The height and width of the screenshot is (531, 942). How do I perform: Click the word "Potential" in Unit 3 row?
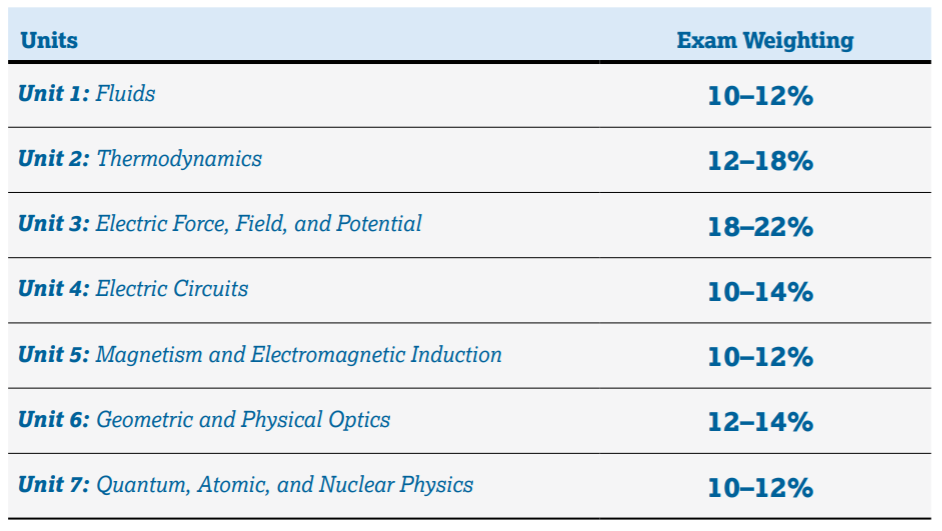tap(378, 223)
